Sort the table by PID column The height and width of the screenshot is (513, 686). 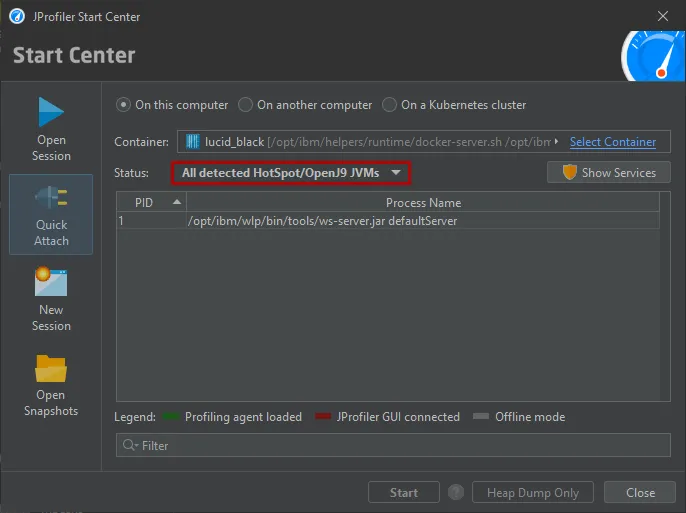[151, 202]
